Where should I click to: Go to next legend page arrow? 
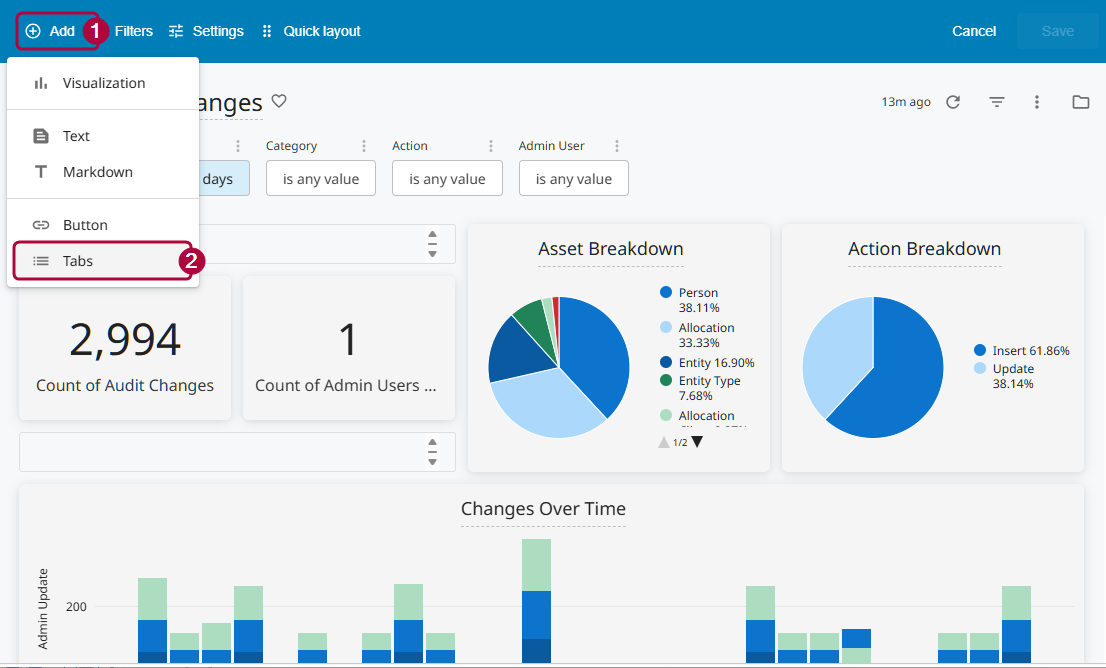698,442
